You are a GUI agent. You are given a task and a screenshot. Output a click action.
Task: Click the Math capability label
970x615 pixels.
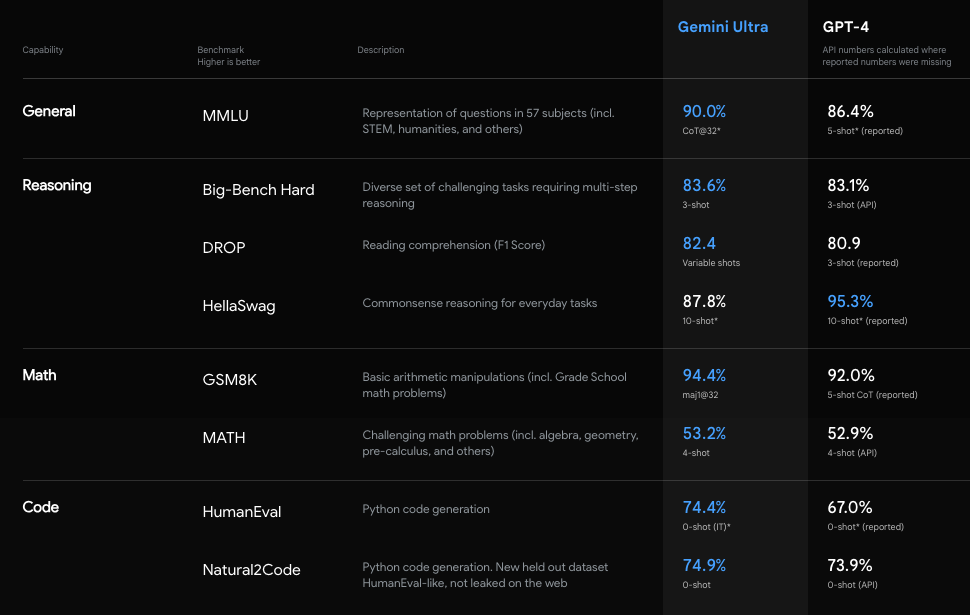40,375
